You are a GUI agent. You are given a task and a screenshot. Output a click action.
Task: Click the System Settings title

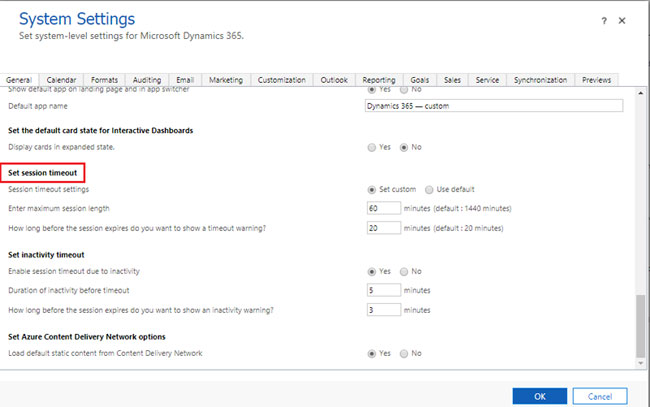coord(77,19)
